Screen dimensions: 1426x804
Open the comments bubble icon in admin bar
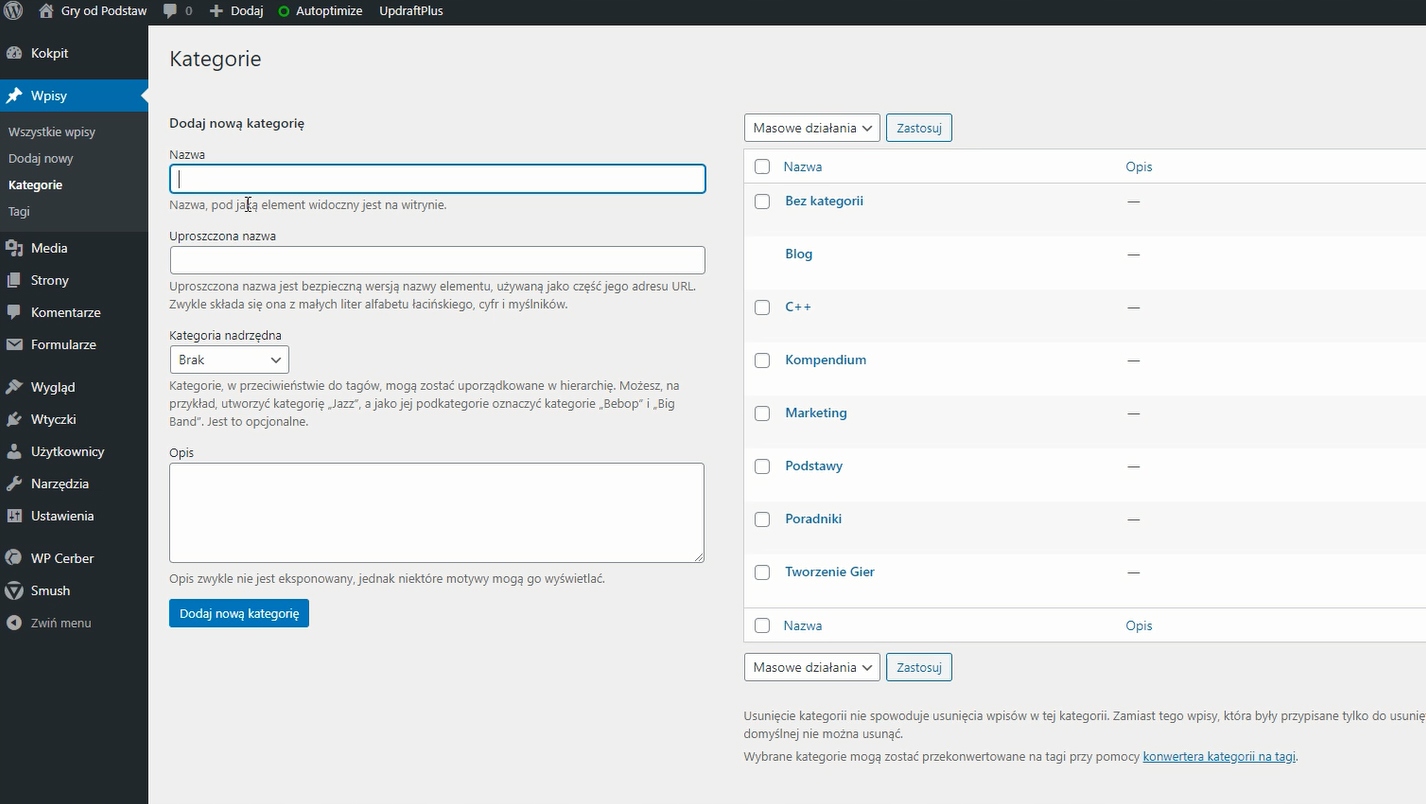[170, 11]
